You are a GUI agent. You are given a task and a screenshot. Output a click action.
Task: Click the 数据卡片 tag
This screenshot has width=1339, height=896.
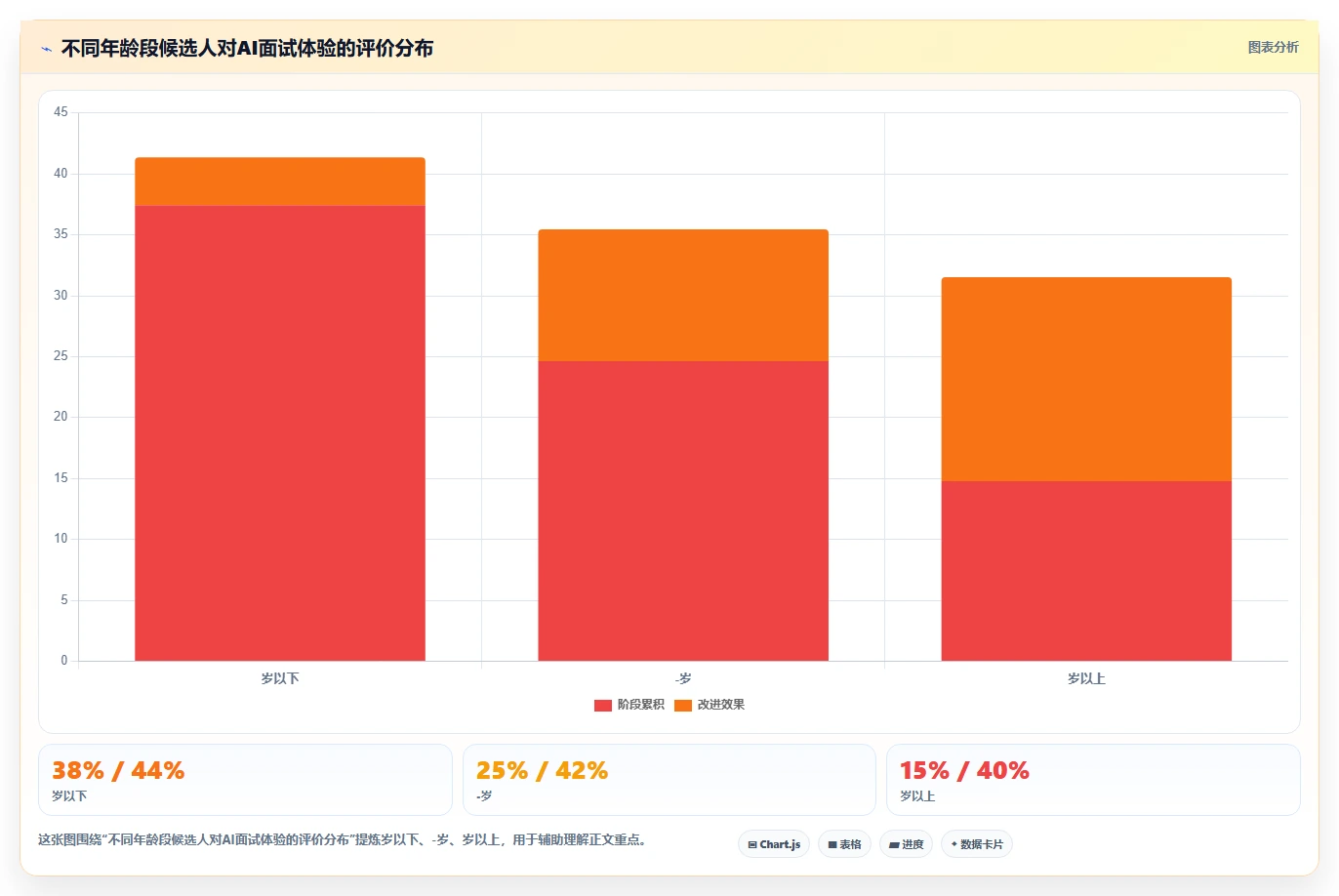click(977, 844)
